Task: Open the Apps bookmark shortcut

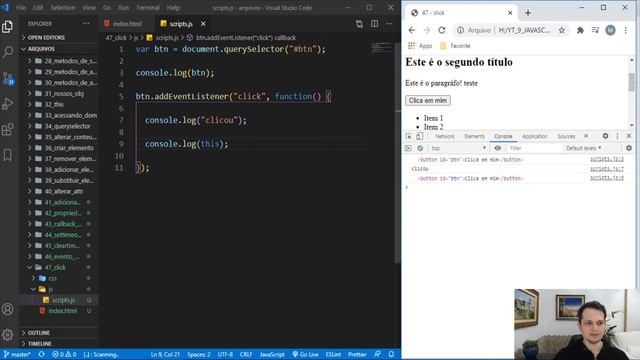Action: (420, 46)
